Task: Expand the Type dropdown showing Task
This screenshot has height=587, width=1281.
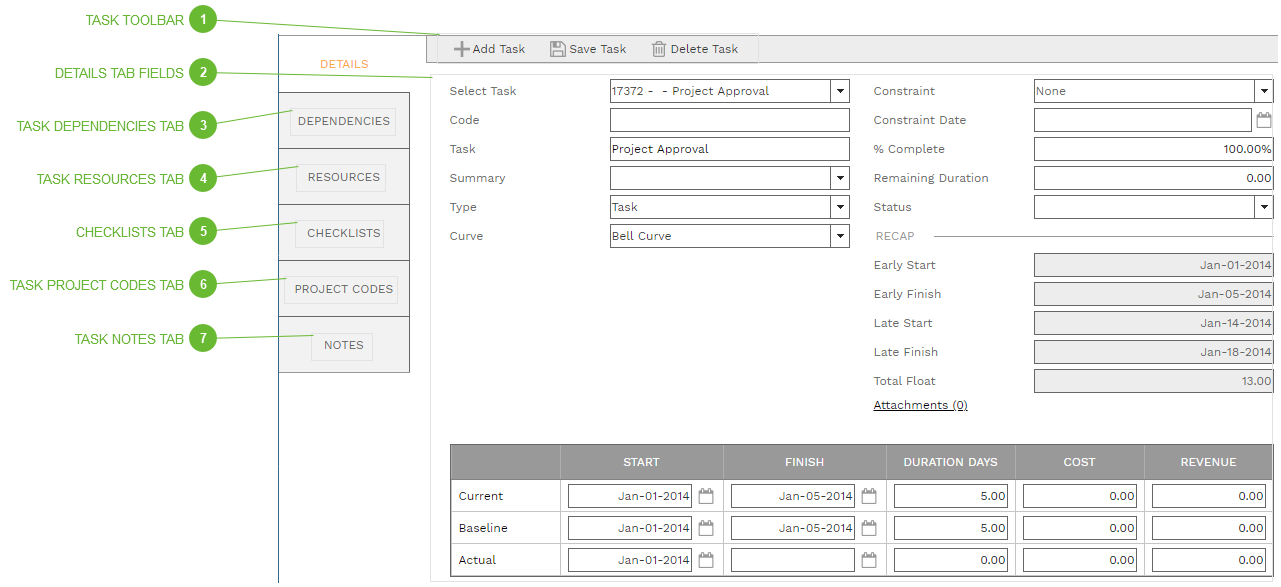Action: click(x=839, y=207)
